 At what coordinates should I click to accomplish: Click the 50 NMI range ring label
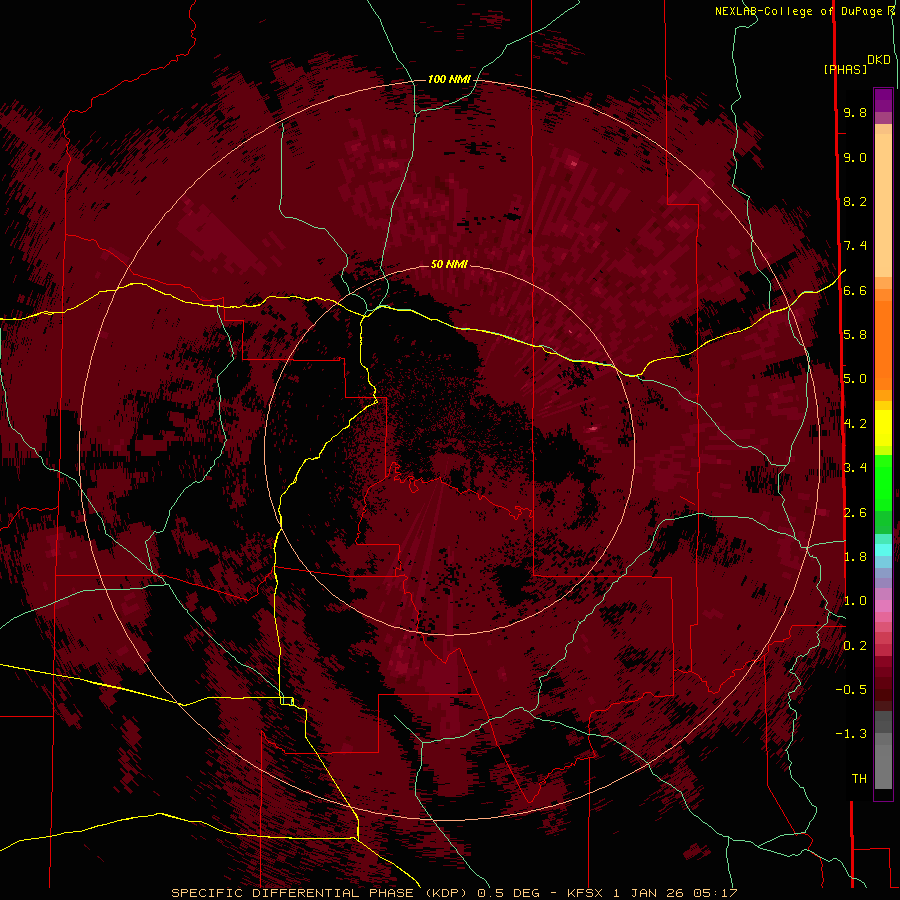click(x=449, y=264)
